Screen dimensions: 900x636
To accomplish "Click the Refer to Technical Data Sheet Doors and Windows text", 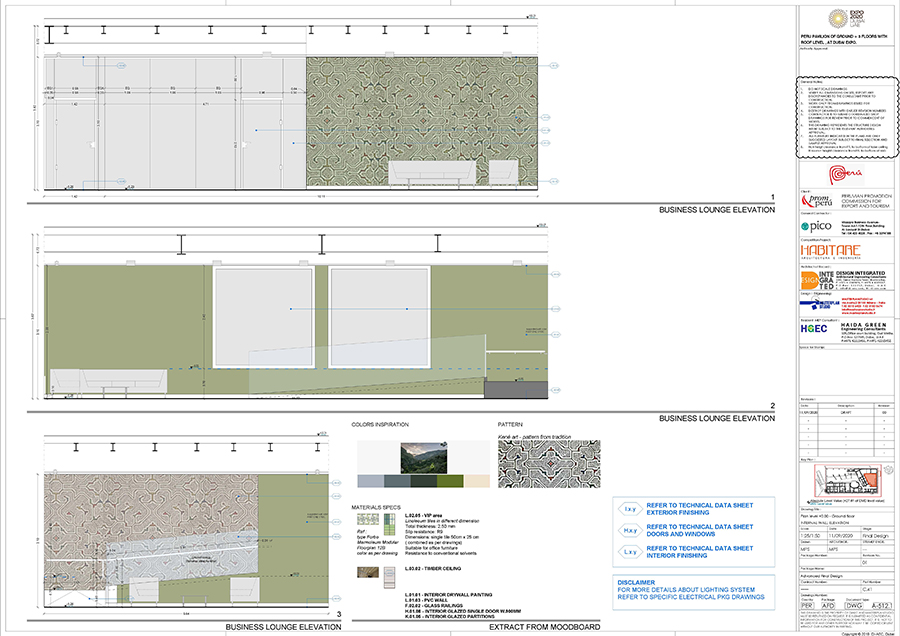I will 700,530.
